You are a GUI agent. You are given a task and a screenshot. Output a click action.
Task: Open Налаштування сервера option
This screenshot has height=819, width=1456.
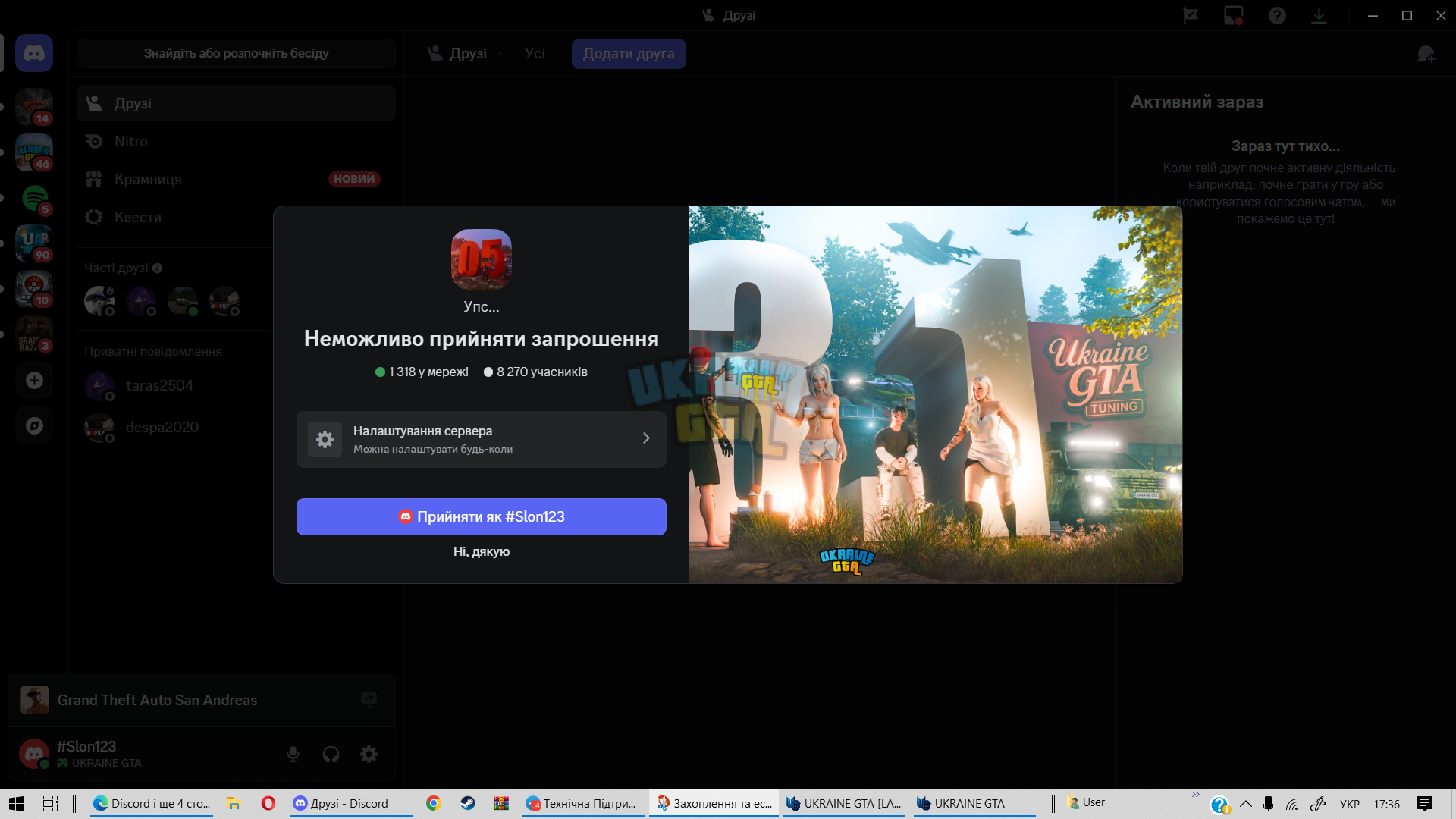482,439
